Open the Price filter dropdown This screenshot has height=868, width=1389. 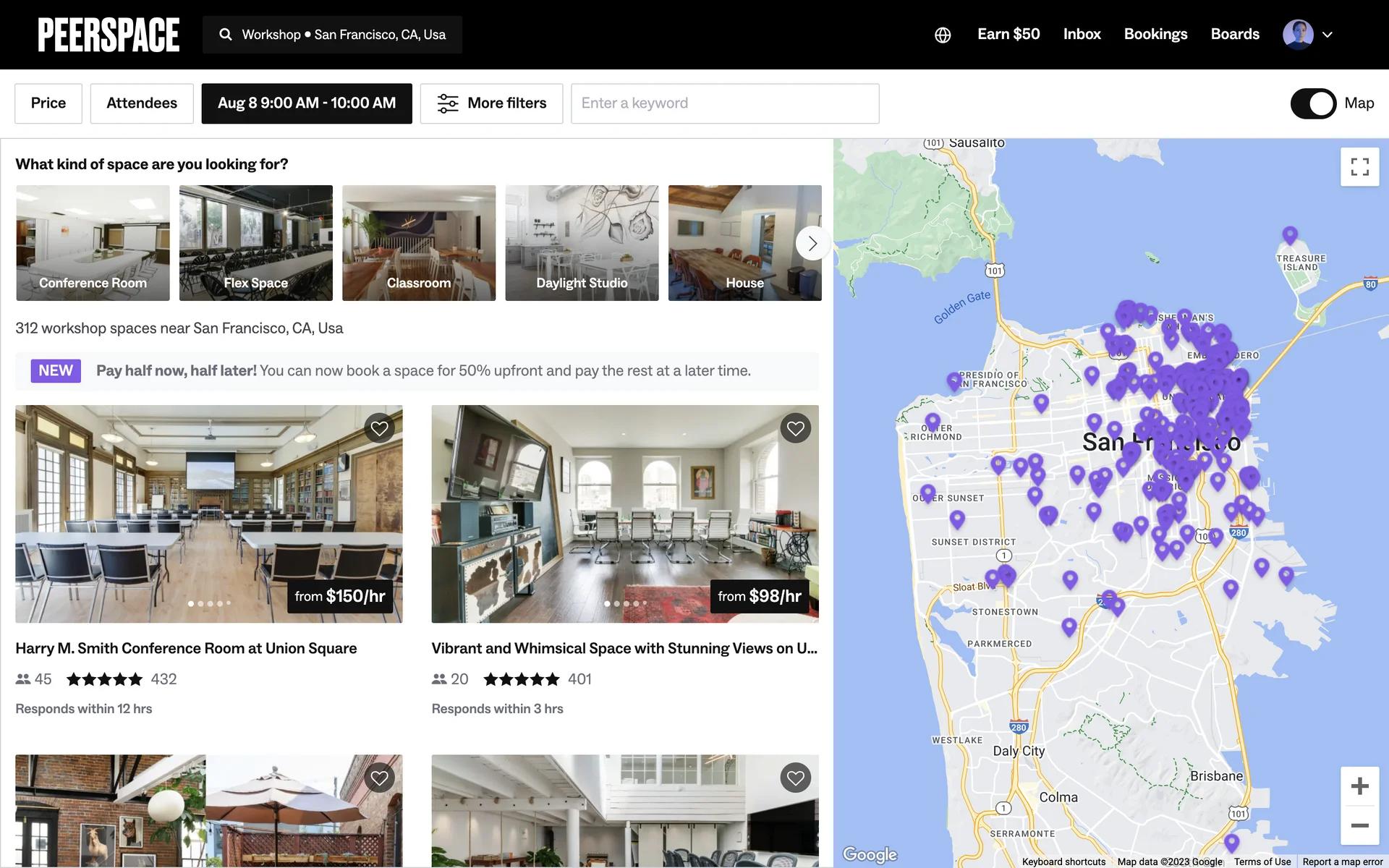click(48, 103)
